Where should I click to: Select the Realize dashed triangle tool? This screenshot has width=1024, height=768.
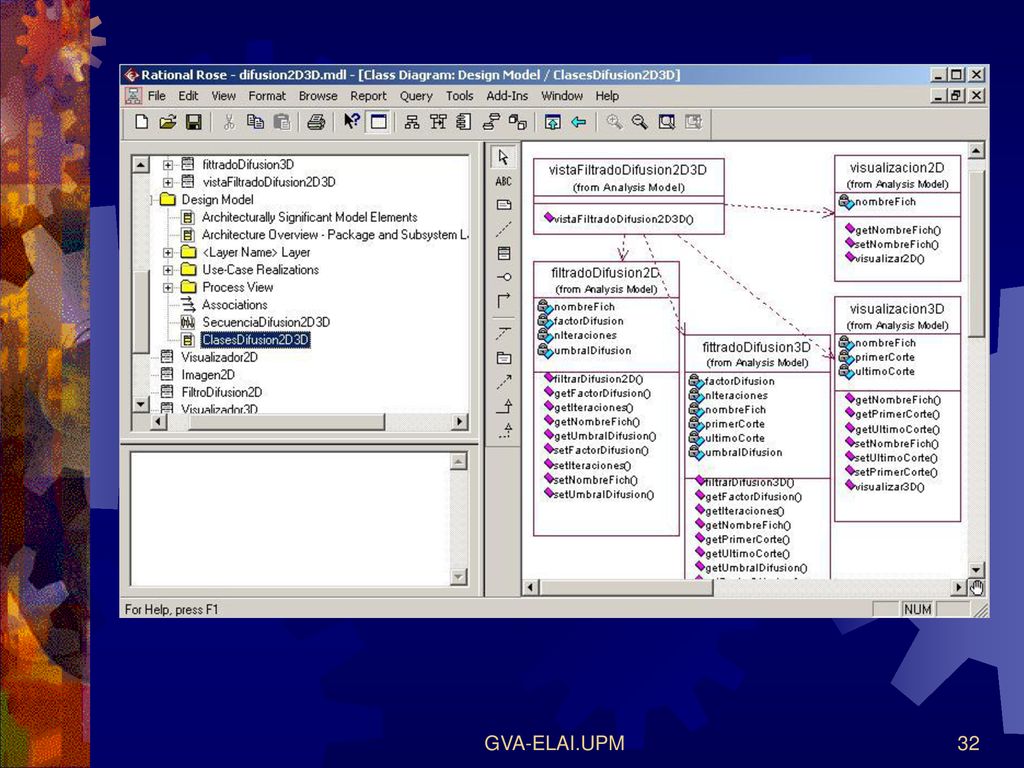[503, 430]
